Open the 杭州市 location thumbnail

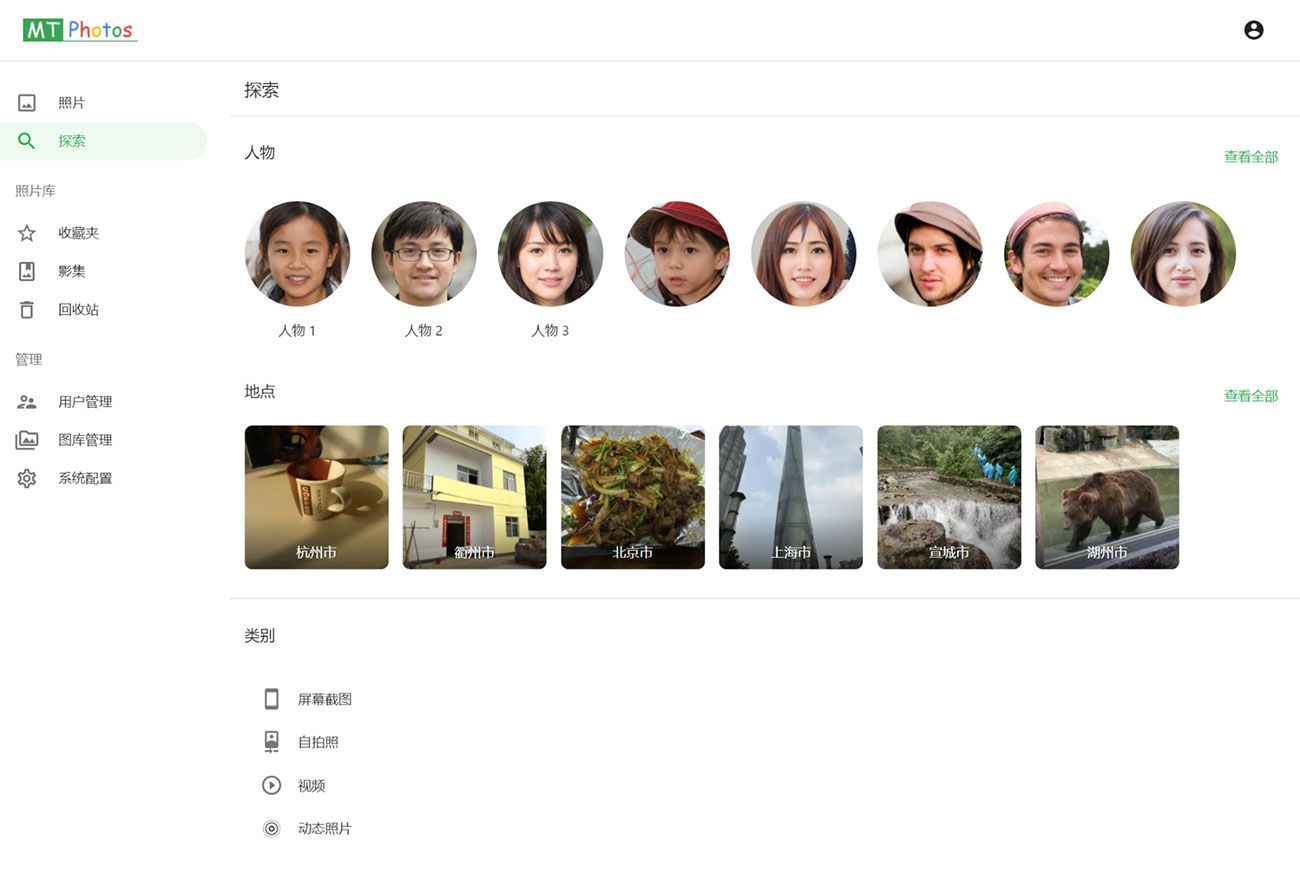tap(316, 497)
